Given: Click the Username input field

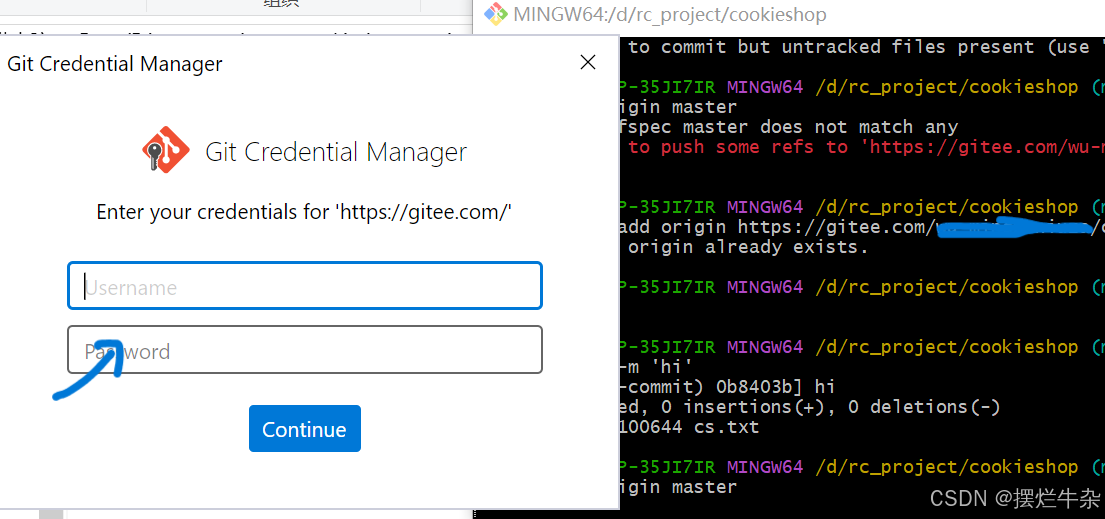Looking at the screenshot, I should (304, 286).
